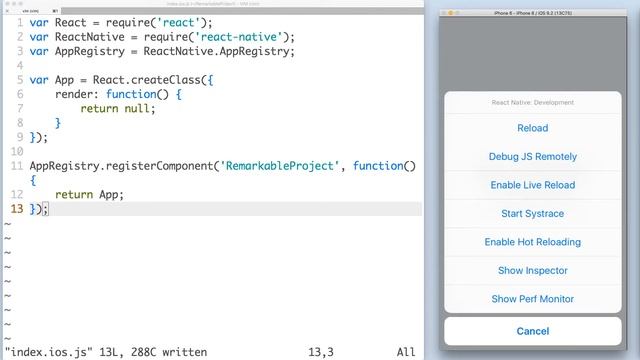
Task: Select the 'vim (vim)' terminal tab
Action: click(x=31, y=11)
